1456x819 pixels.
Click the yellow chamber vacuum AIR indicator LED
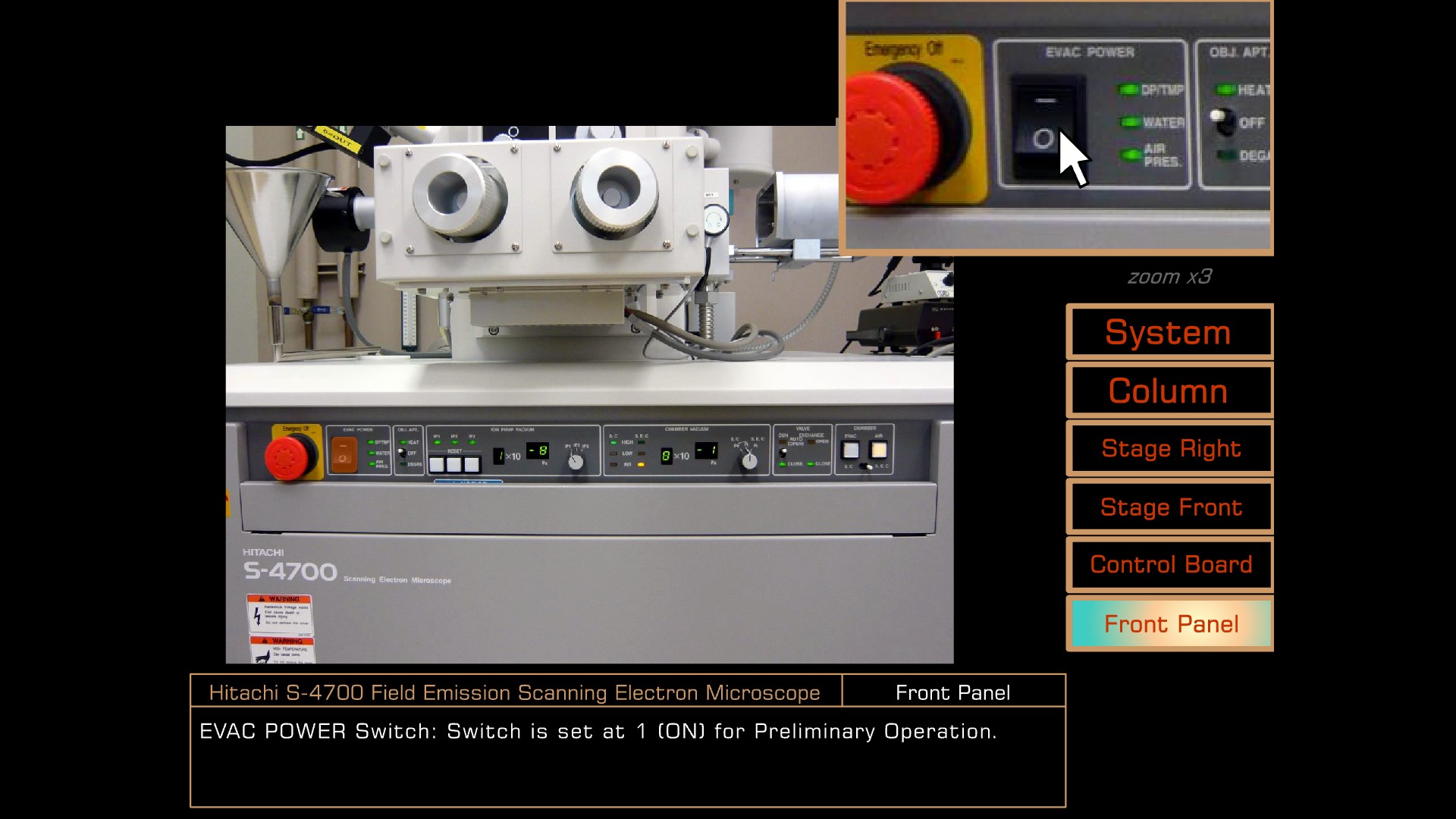(641, 464)
